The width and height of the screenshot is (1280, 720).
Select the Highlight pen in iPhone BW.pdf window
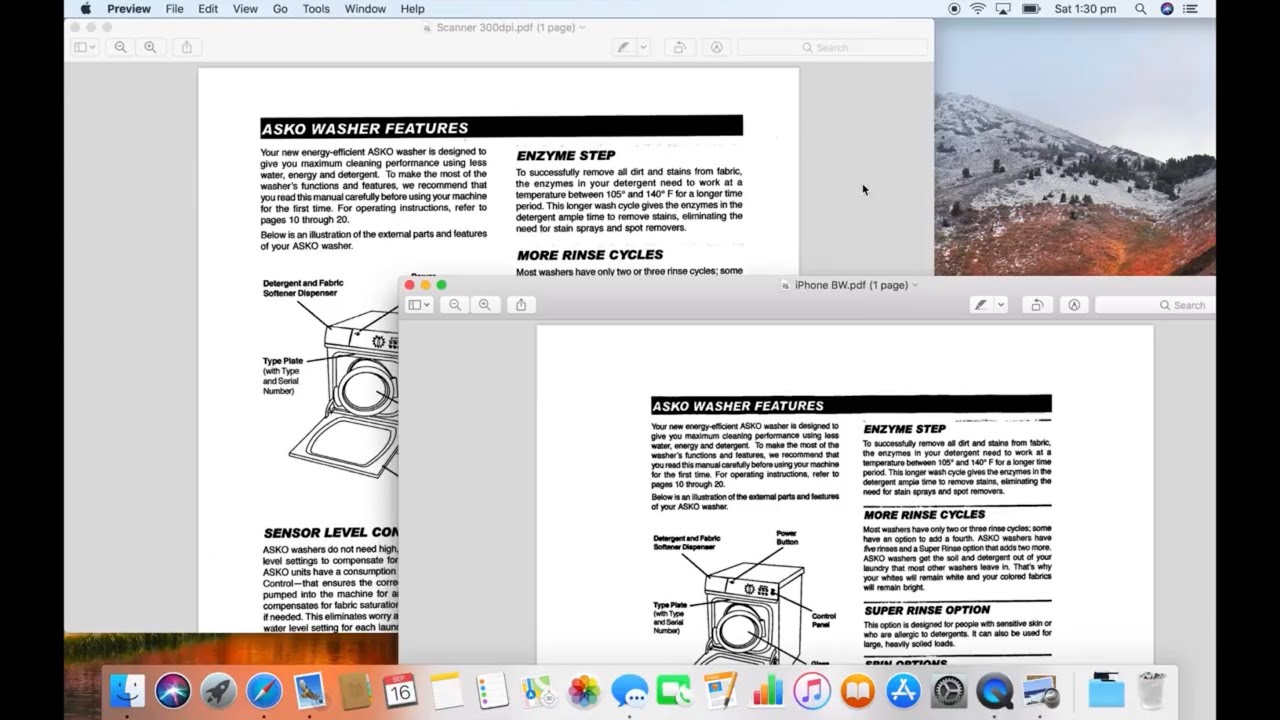click(981, 305)
